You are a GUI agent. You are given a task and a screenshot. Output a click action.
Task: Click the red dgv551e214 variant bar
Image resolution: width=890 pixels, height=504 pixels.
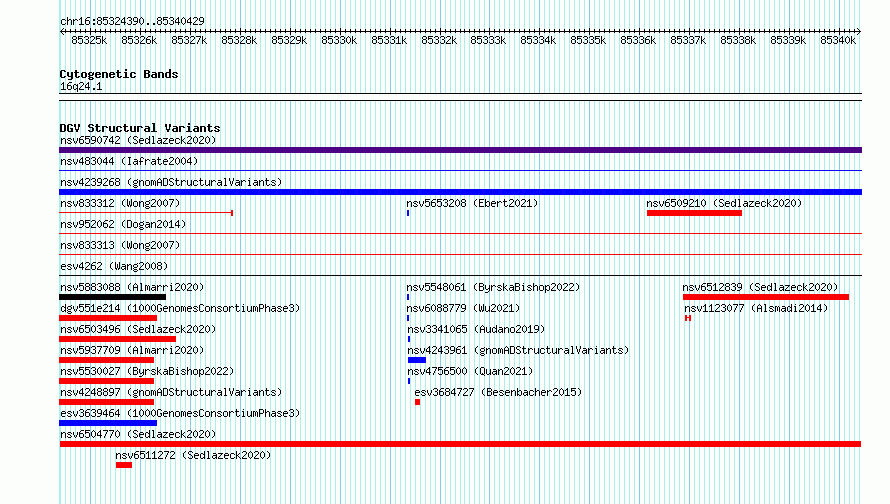(108, 318)
